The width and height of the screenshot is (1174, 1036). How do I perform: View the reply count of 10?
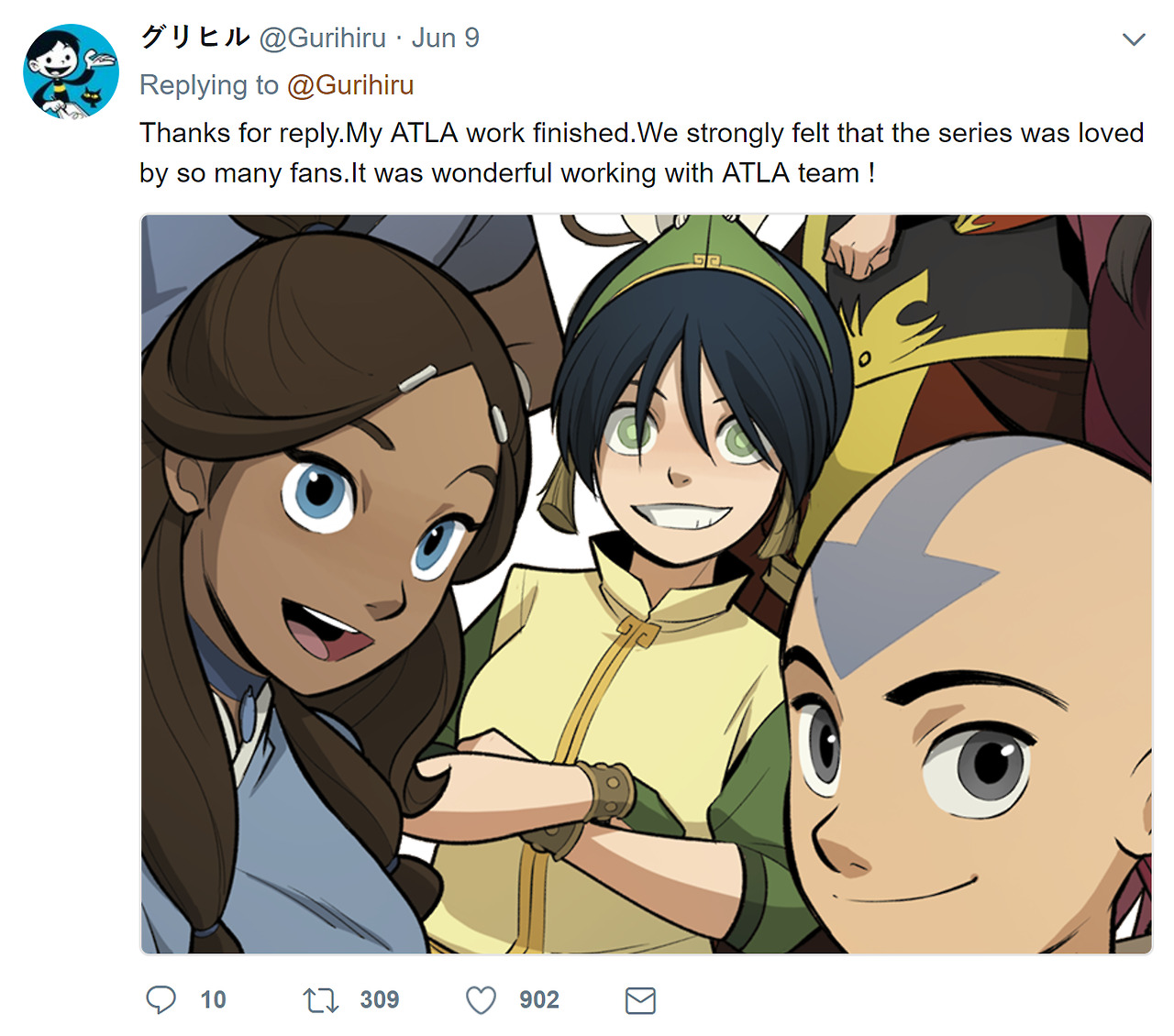coord(213,999)
